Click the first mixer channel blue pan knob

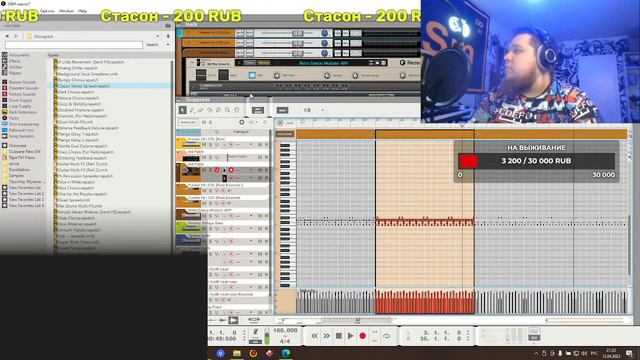tap(324, 33)
